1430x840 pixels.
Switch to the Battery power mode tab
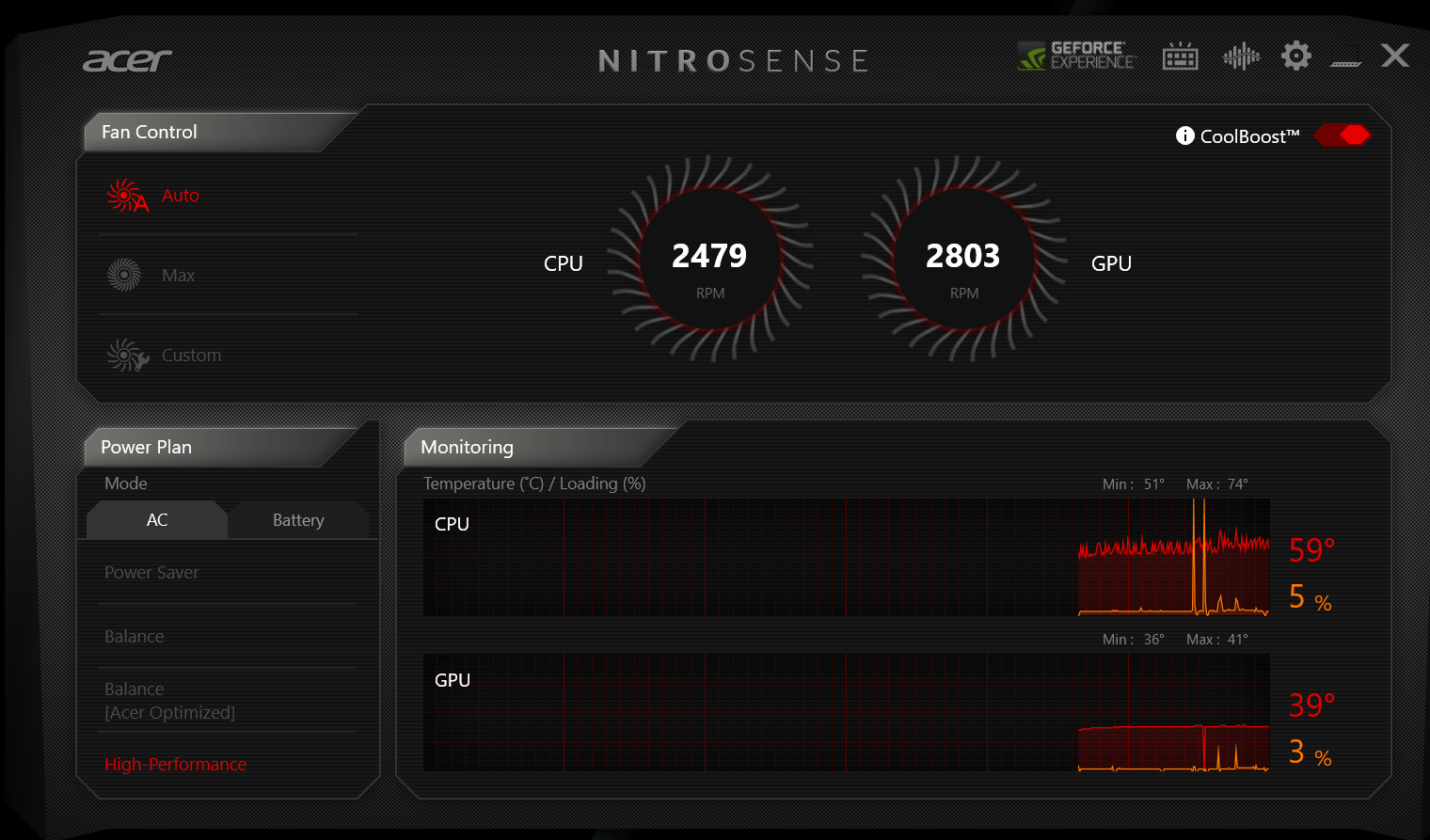pos(298,519)
